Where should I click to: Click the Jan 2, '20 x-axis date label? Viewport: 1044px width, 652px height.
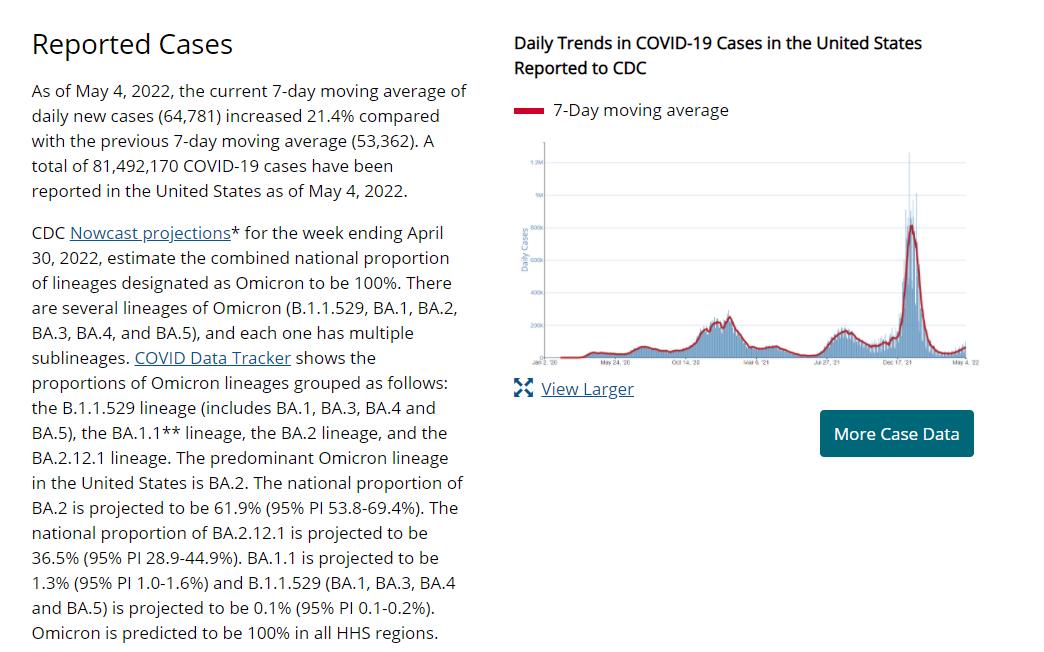click(545, 363)
